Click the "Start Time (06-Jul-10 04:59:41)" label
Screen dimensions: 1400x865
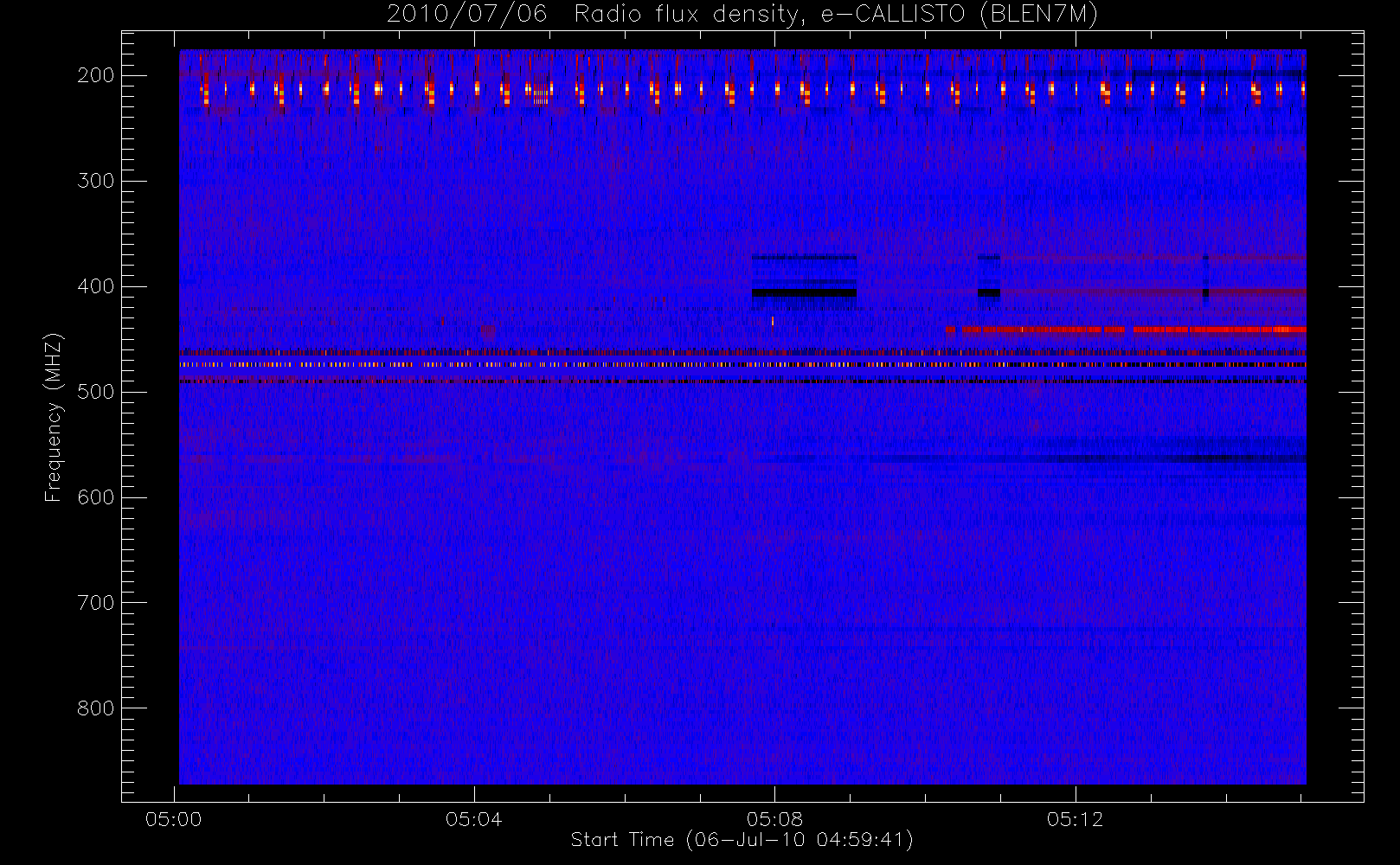(x=742, y=840)
